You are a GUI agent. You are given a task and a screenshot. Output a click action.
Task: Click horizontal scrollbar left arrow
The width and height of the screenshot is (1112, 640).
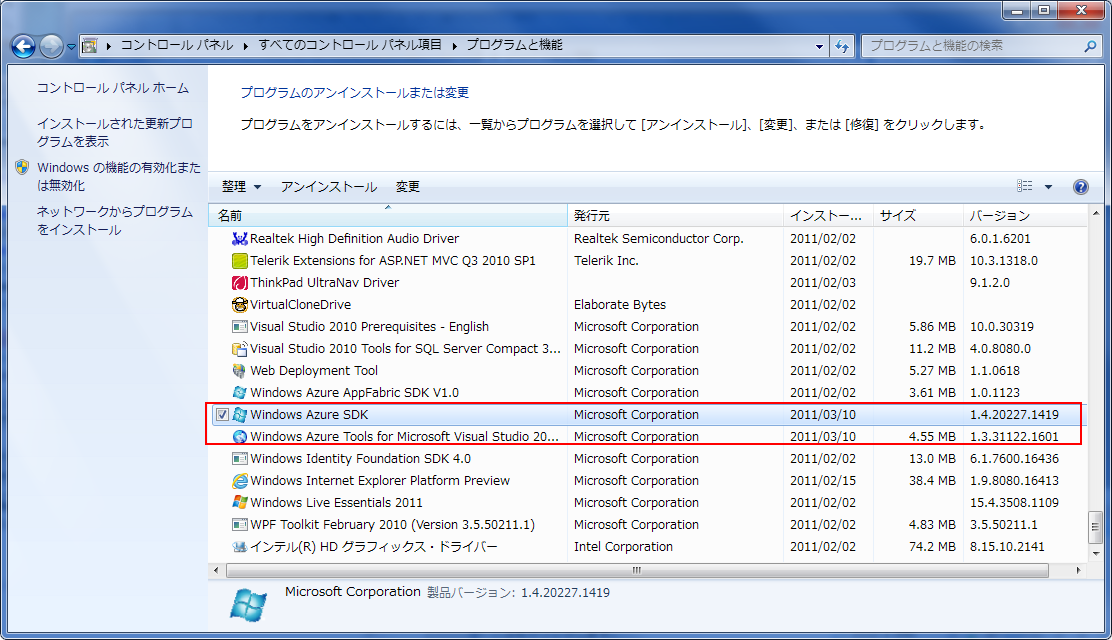point(216,570)
